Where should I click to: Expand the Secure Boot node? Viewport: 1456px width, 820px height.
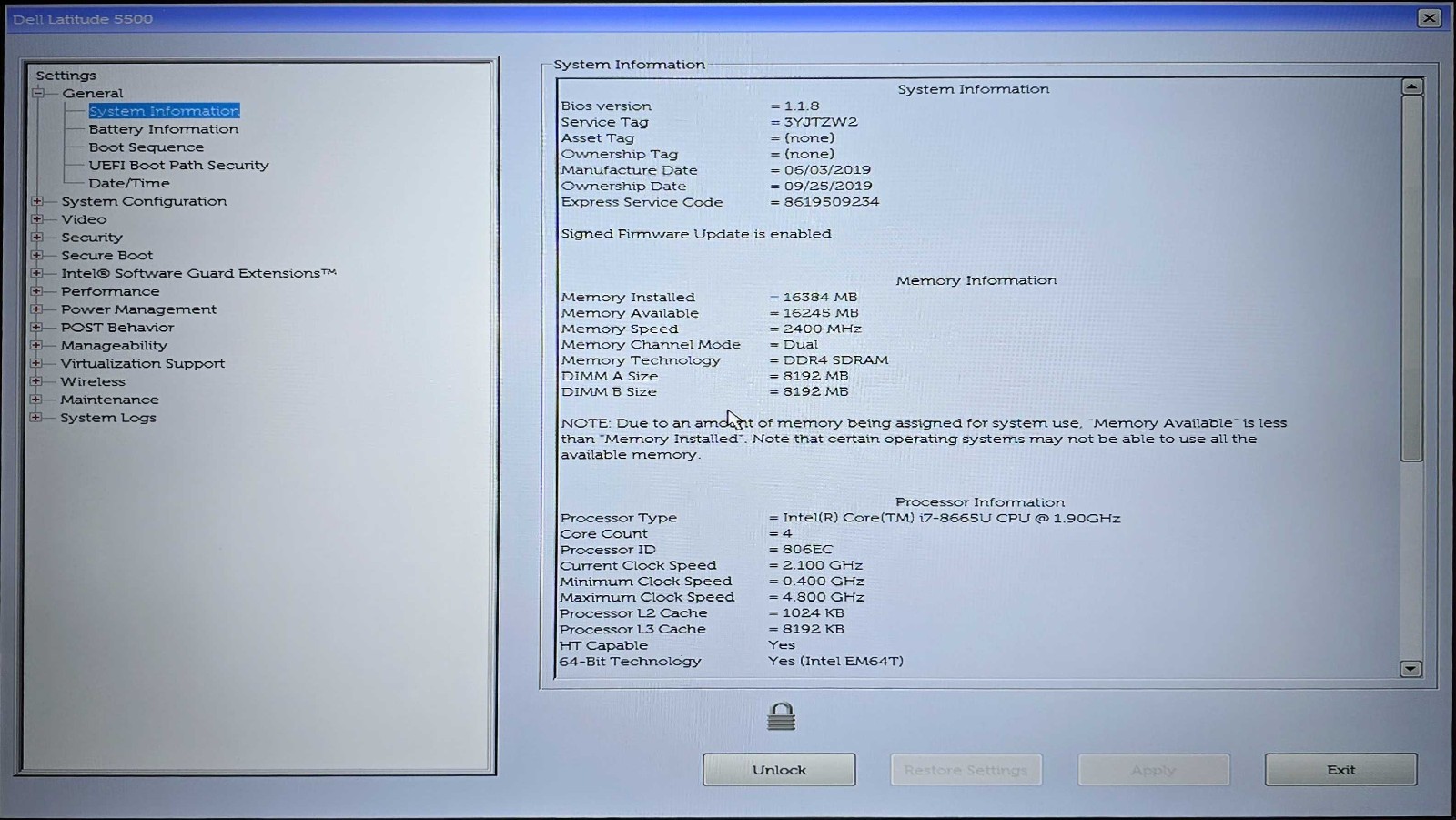point(37,255)
